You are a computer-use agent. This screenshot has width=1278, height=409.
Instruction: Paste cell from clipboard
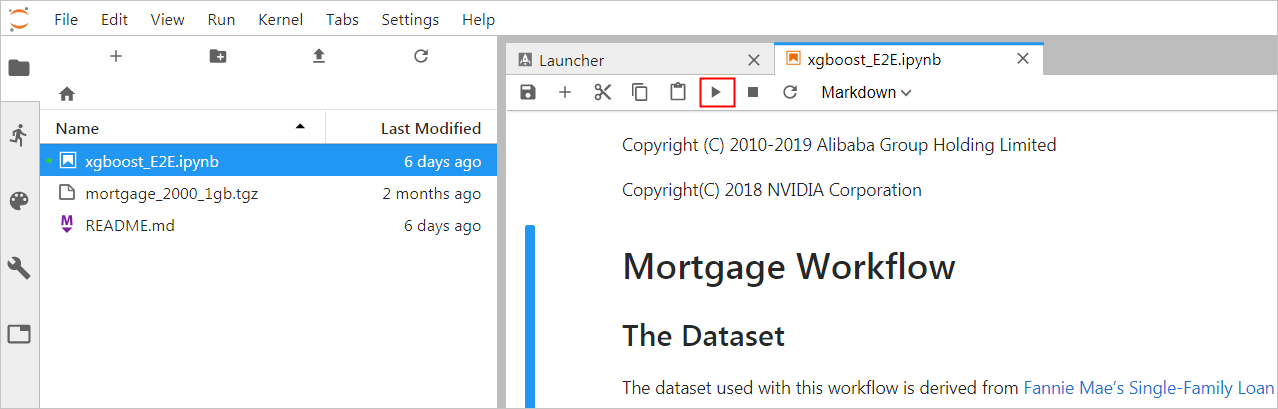pyautogui.click(x=678, y=92)
